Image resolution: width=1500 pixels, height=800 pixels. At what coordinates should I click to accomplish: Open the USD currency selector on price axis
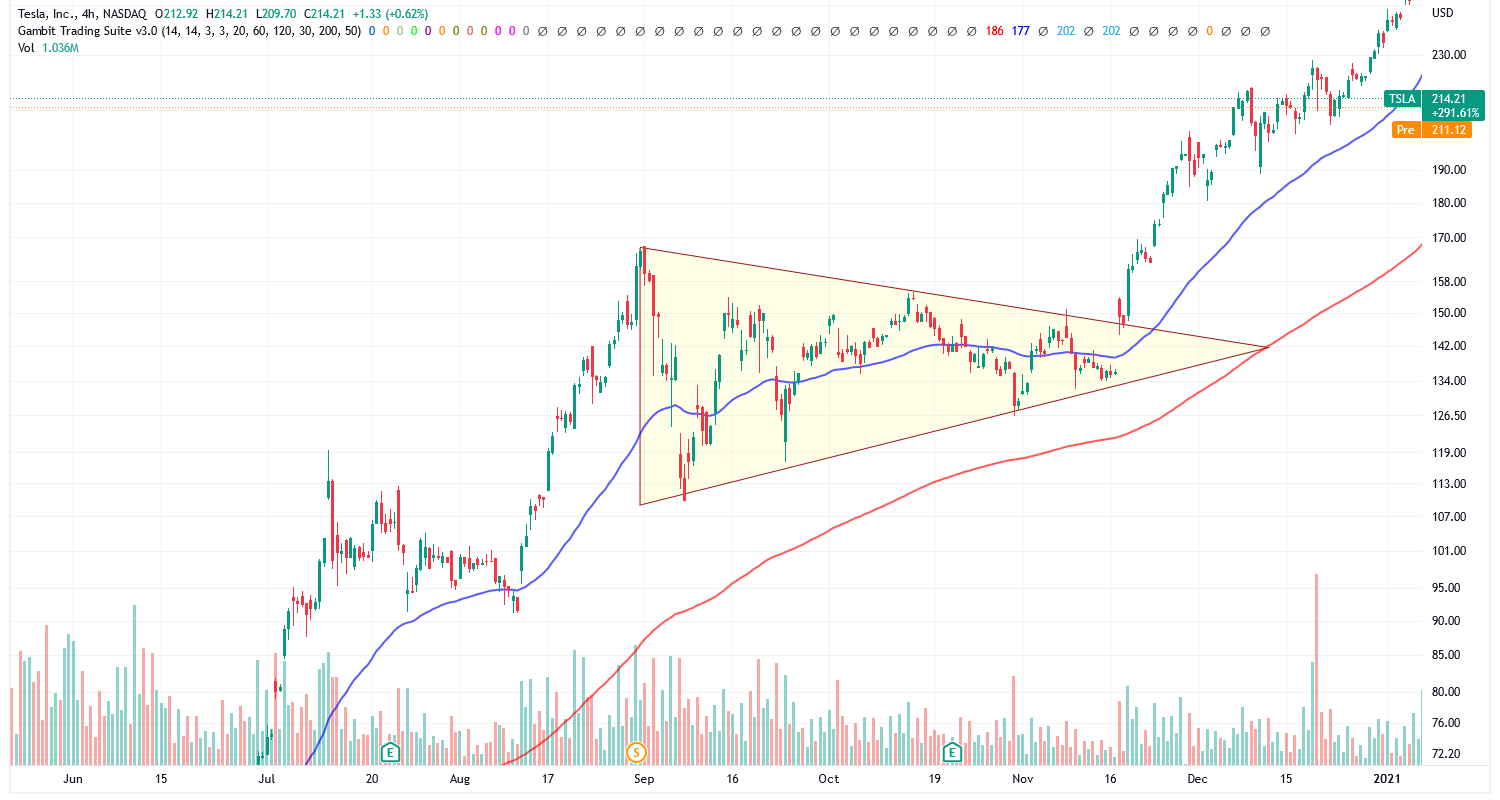(x=1443, y=13)
